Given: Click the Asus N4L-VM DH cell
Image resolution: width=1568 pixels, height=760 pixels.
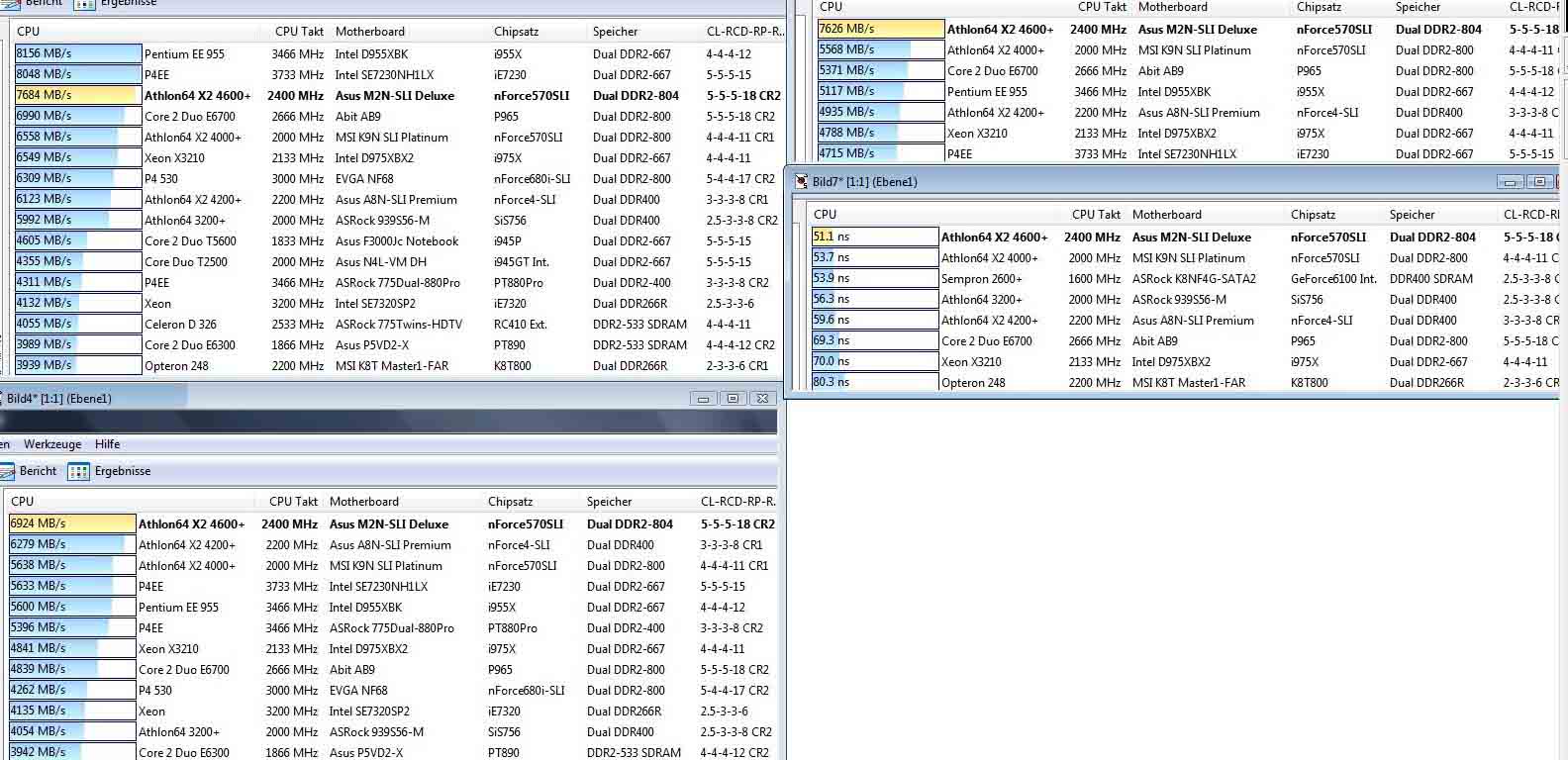Looking at the screenshot, I should point(381,262).
